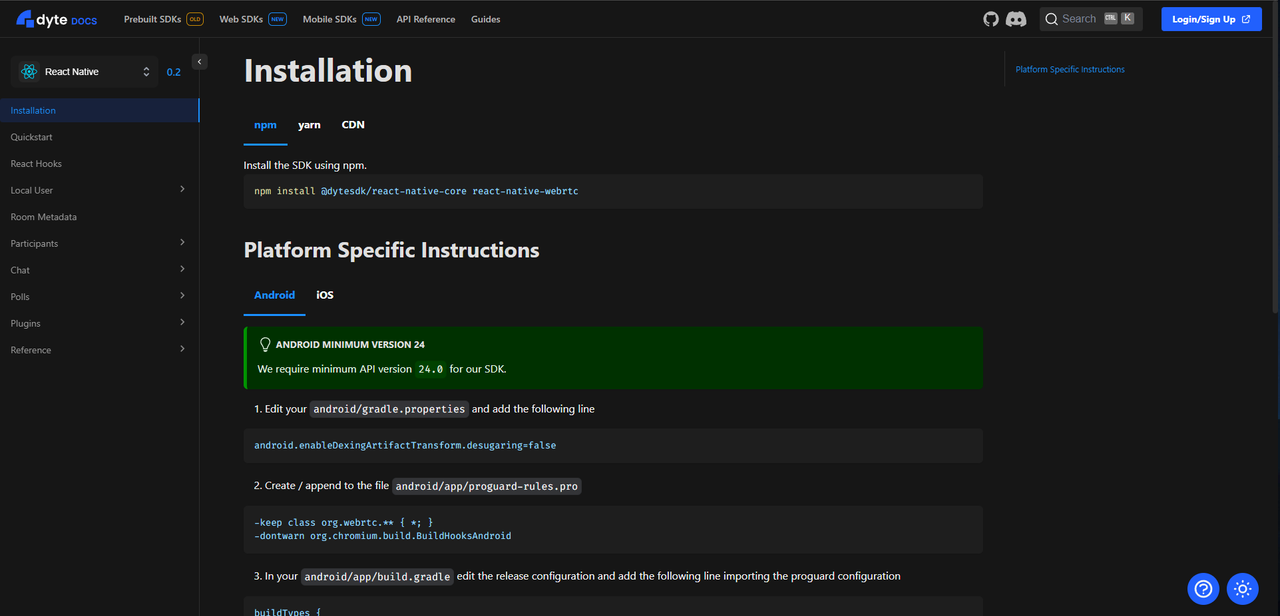The width and height of the screenshot is (1280, 616).
Task: Click the magnifier icon in search box
Action: [x=1051, y=19]
